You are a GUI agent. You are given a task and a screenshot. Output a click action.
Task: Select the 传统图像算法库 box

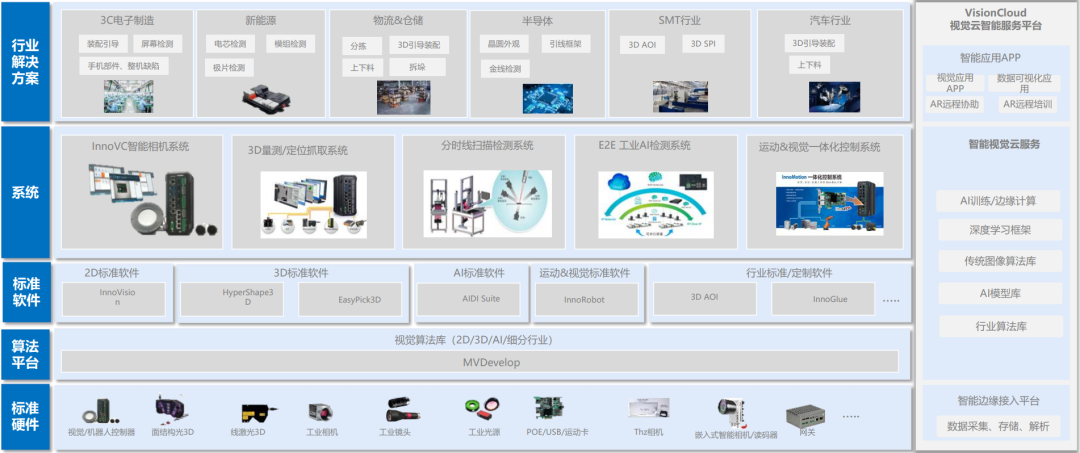pyautogui.click(x=1000, y=262)
